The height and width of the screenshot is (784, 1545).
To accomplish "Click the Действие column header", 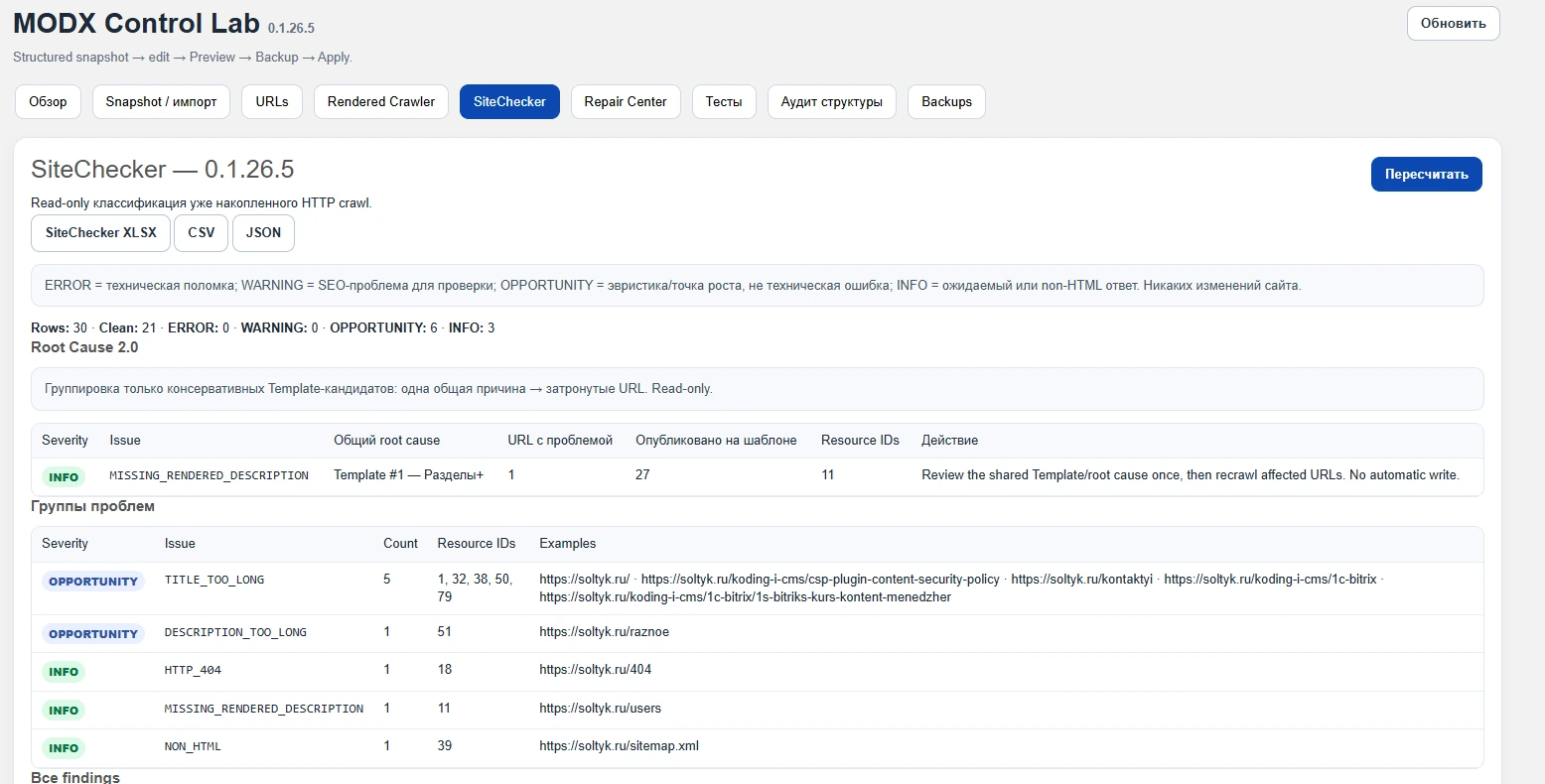I will [x=949, y=441].
